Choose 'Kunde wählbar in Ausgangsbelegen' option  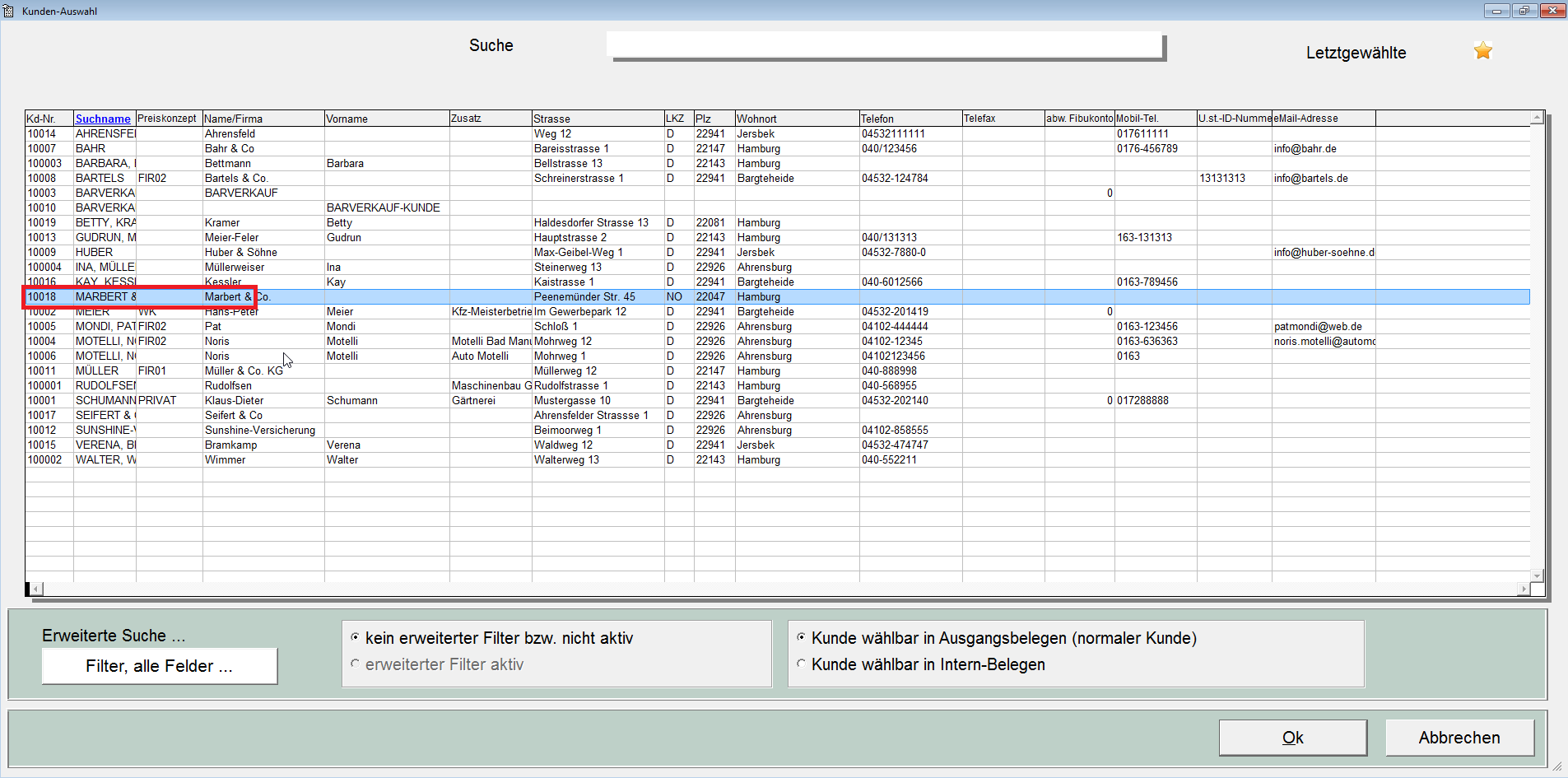point(801,637)
